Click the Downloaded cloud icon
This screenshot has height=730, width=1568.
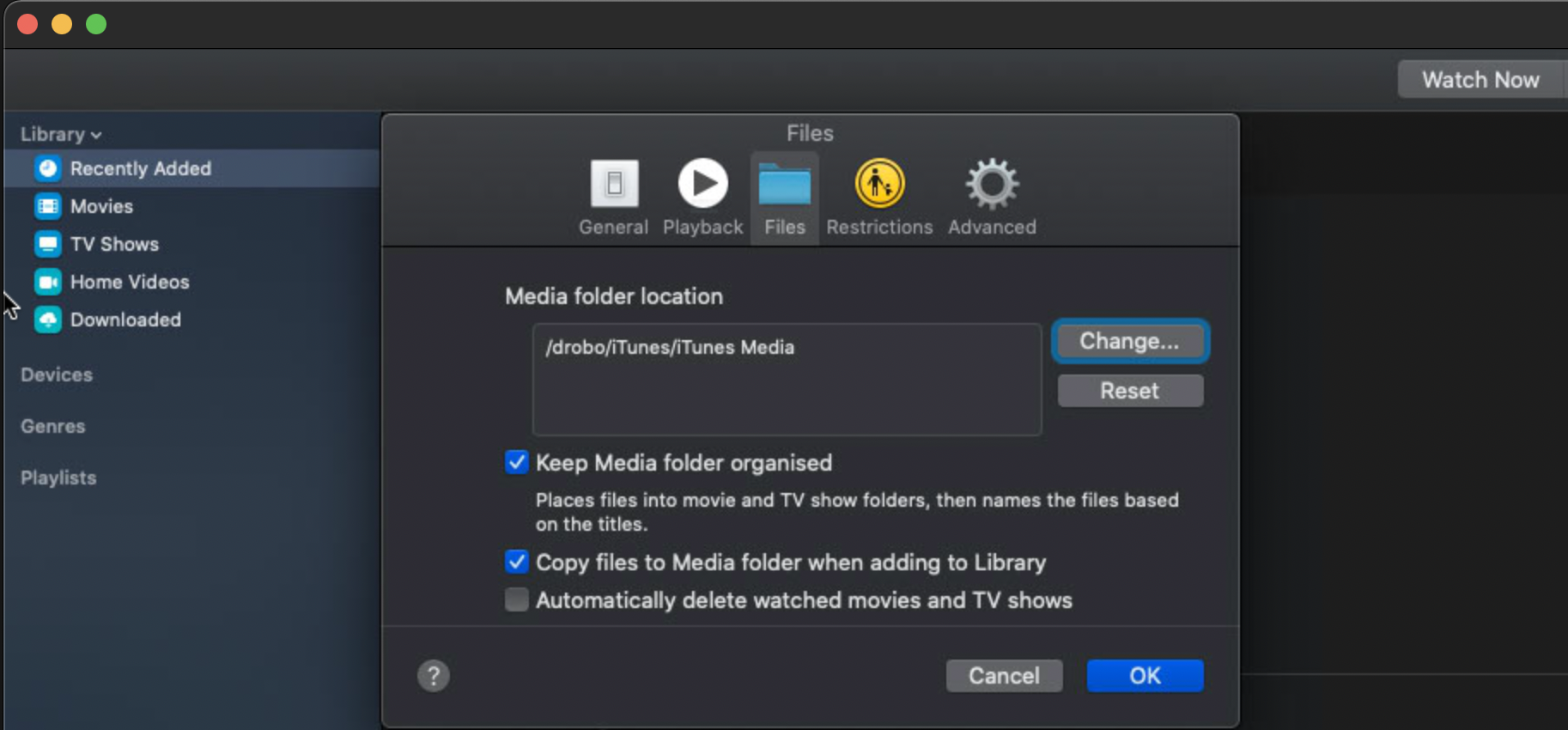(x=48, y=319)
